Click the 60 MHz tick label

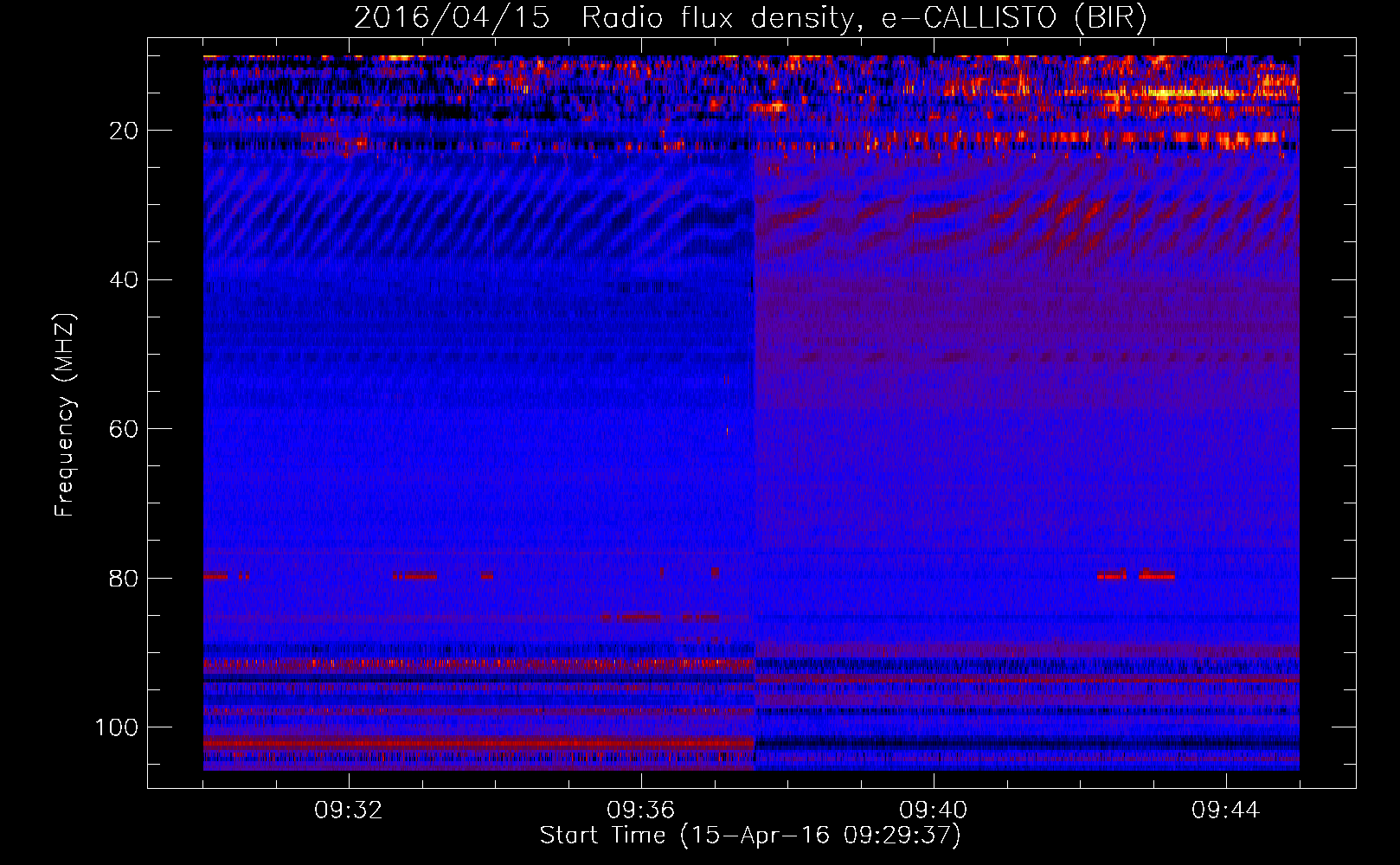coord(124,429)
